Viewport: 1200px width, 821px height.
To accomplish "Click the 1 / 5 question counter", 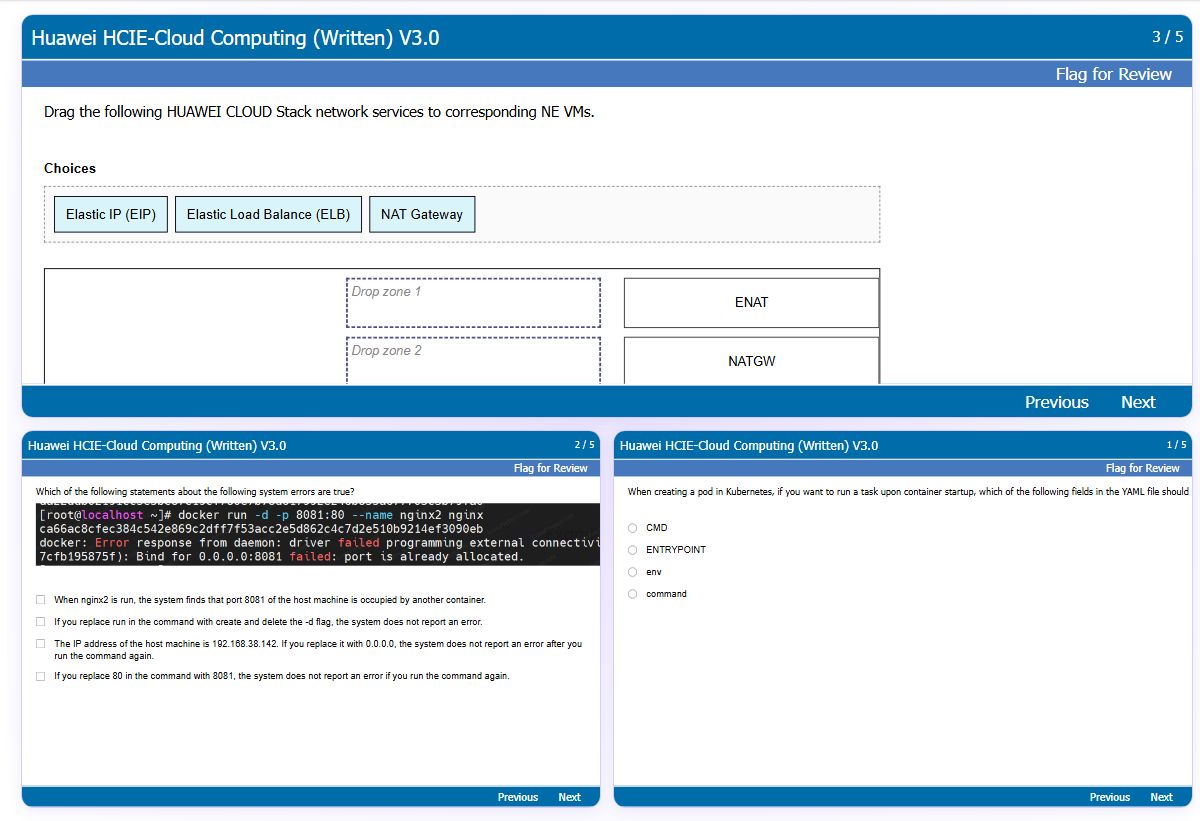I will (1176, 445).
